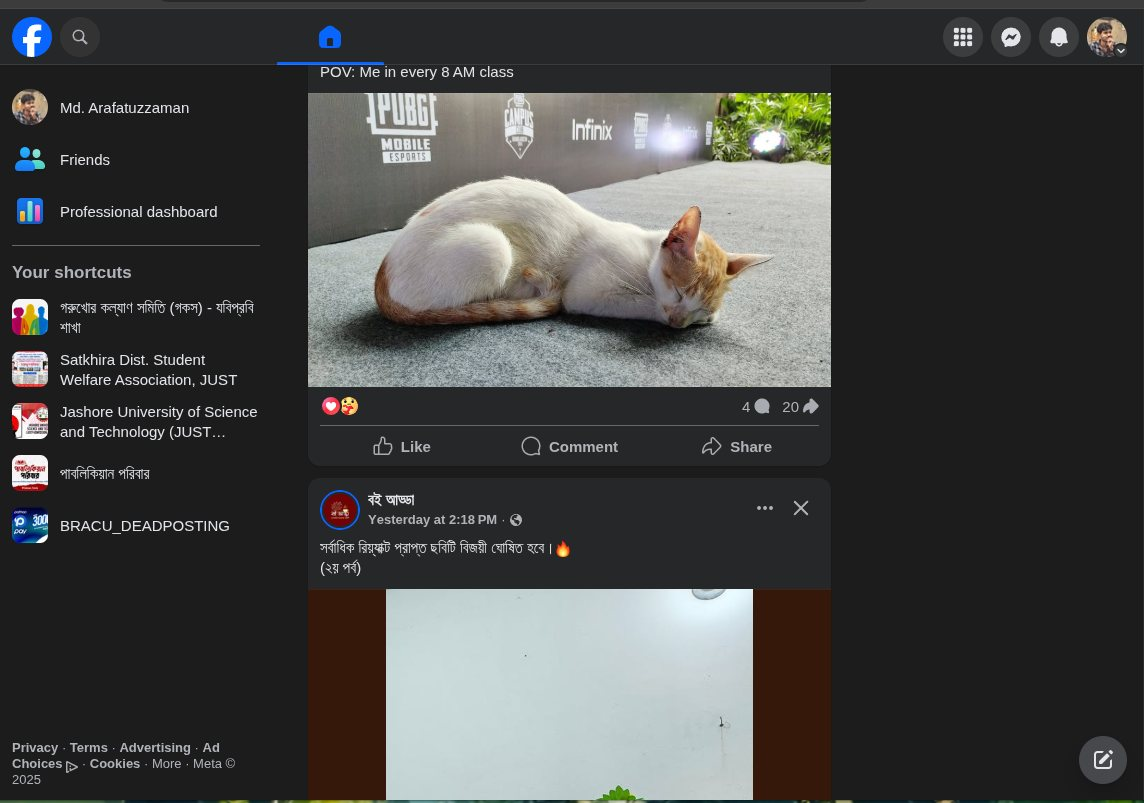The width and height of the screenshot is (1144, 803).
Task: Open the apps Menu grid
Action: point(963,37)
